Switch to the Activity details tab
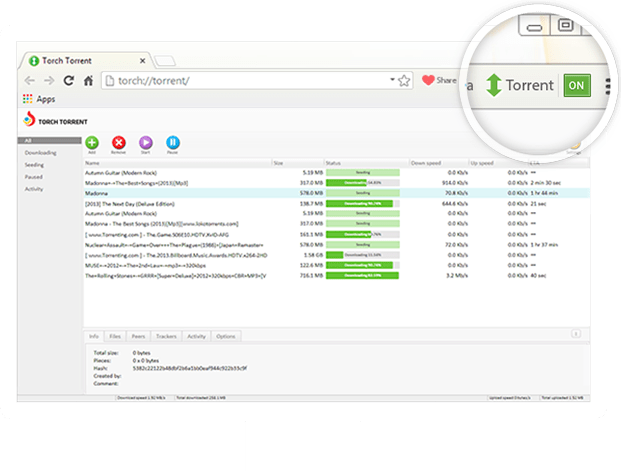The width and height of the screenshot is (621, 471). coord(196,336)
